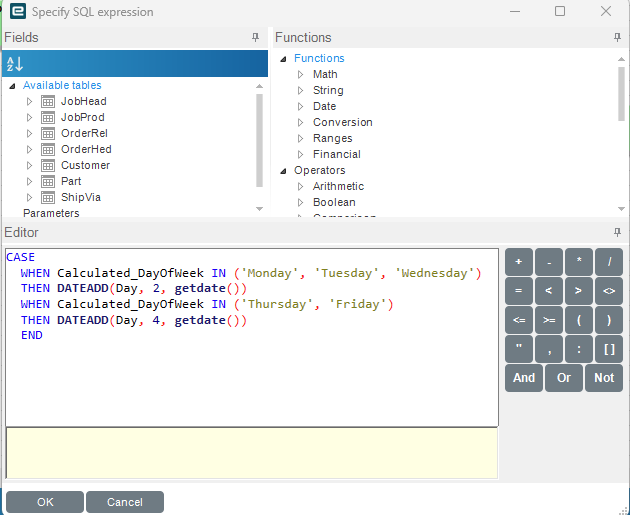Insert the asterisk multiply operator
The height and width of the screenshot is (515, 630).
578,262
